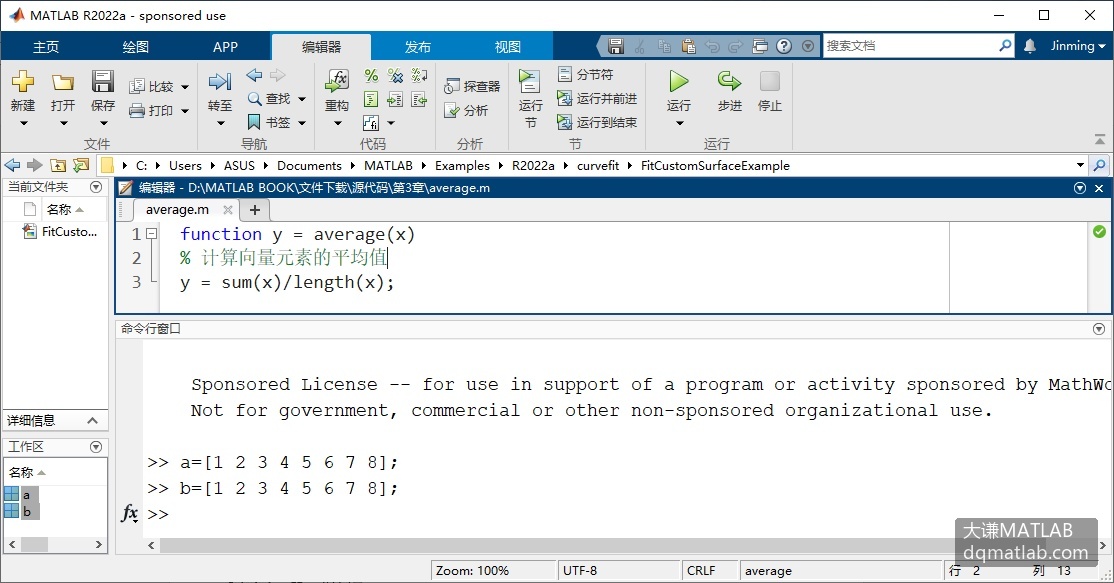Screen dimensions: 1114x583
Task: Click the green Run (运行) play icon
Action: pos(678,81)
